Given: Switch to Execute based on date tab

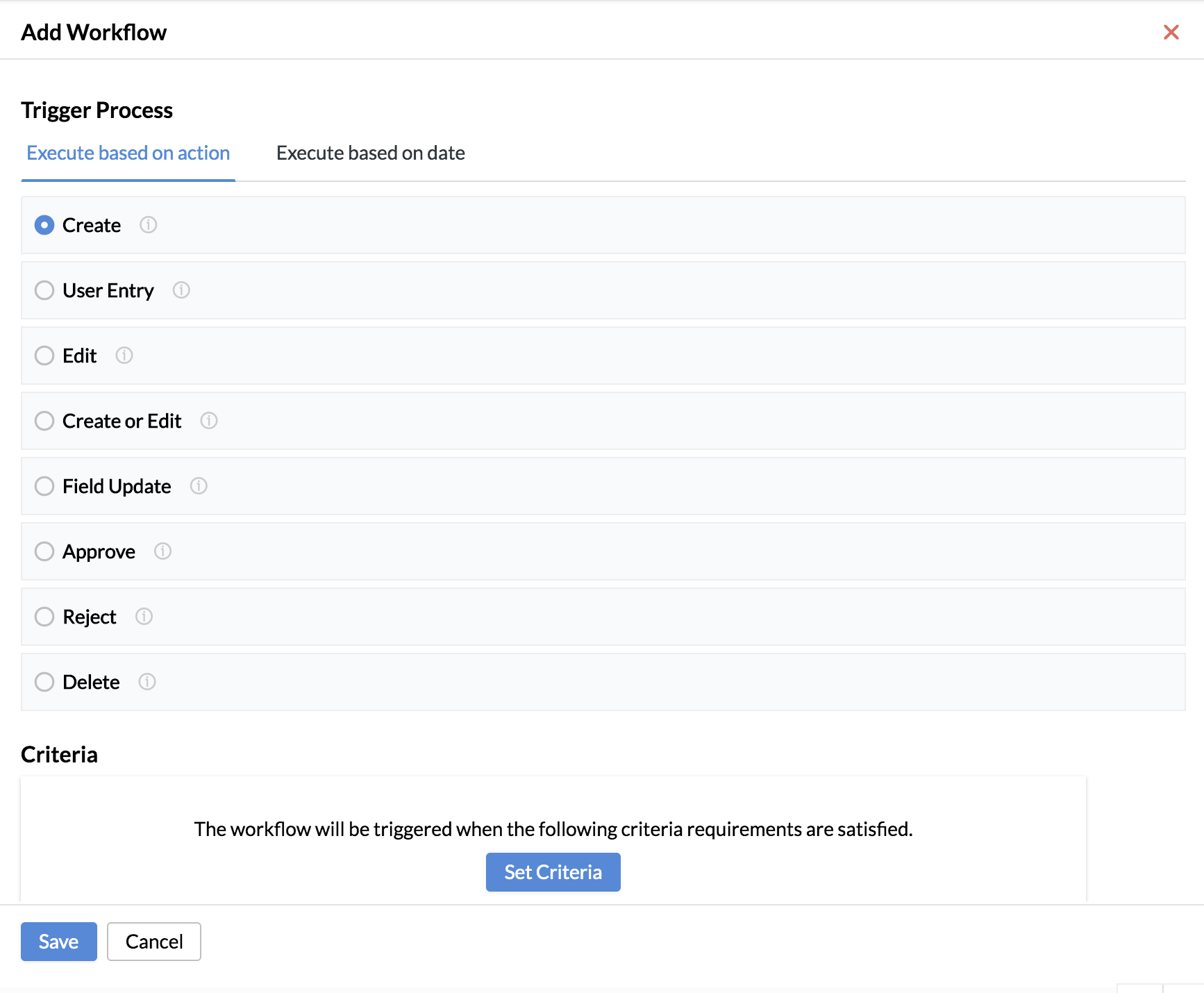Looking at the screenshot, I should pyautogui.click(x=371, y=153).
